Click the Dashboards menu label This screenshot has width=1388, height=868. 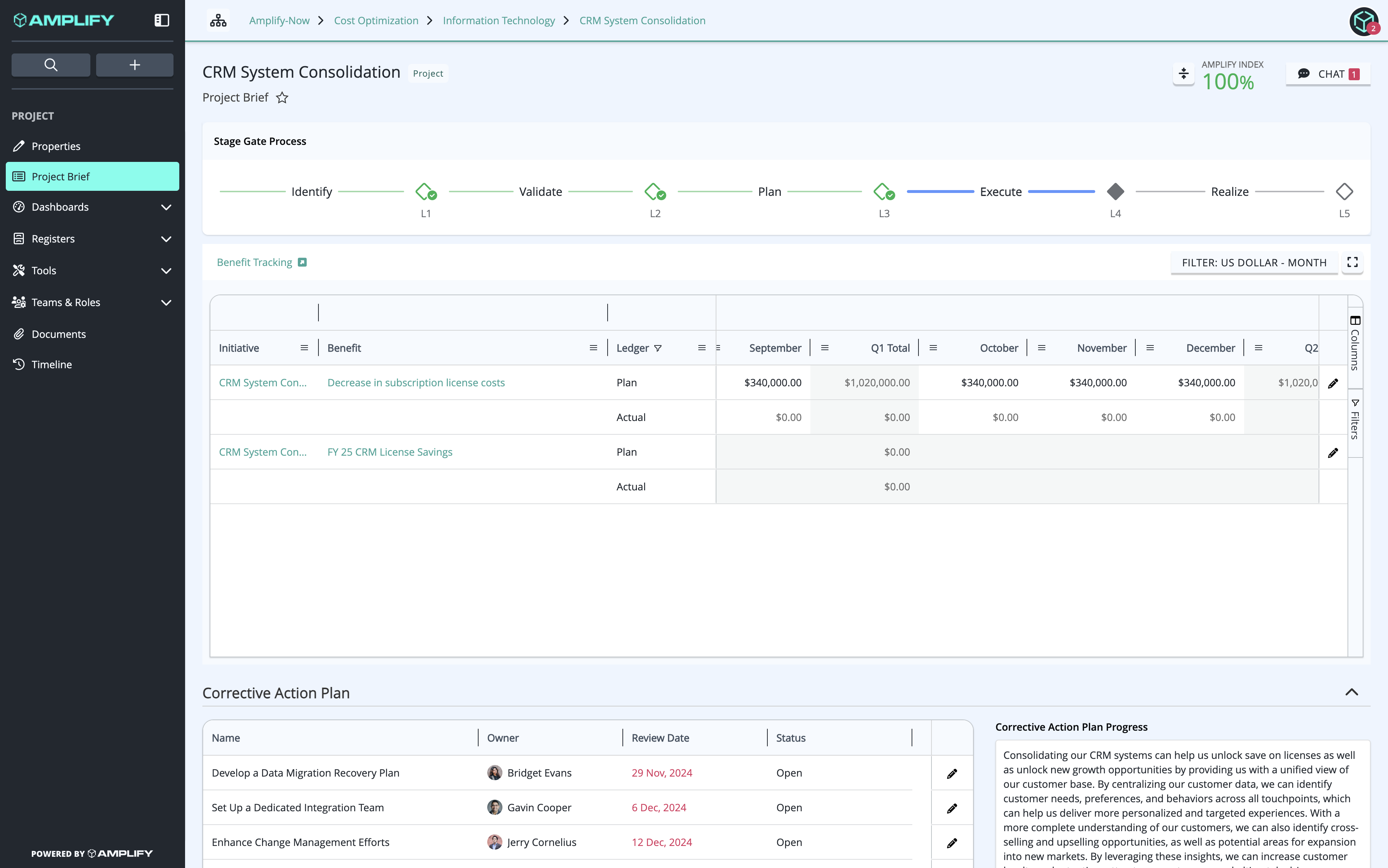click(60, 207)
